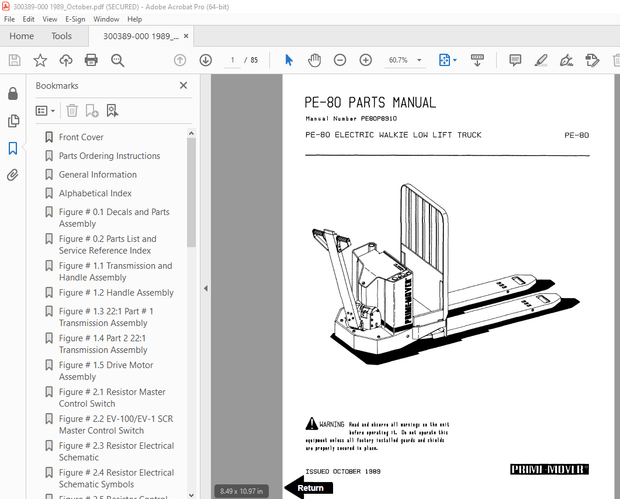Viewport: 620px width, 499px height.
Task: Activate the hand pan tool
Action: tap(314, 60)
